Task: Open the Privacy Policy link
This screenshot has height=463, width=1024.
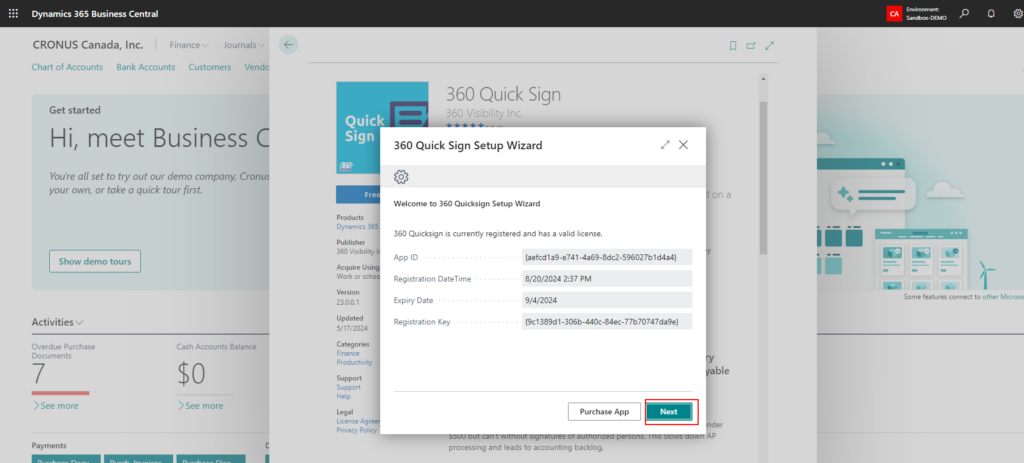Action: [357, 430]
